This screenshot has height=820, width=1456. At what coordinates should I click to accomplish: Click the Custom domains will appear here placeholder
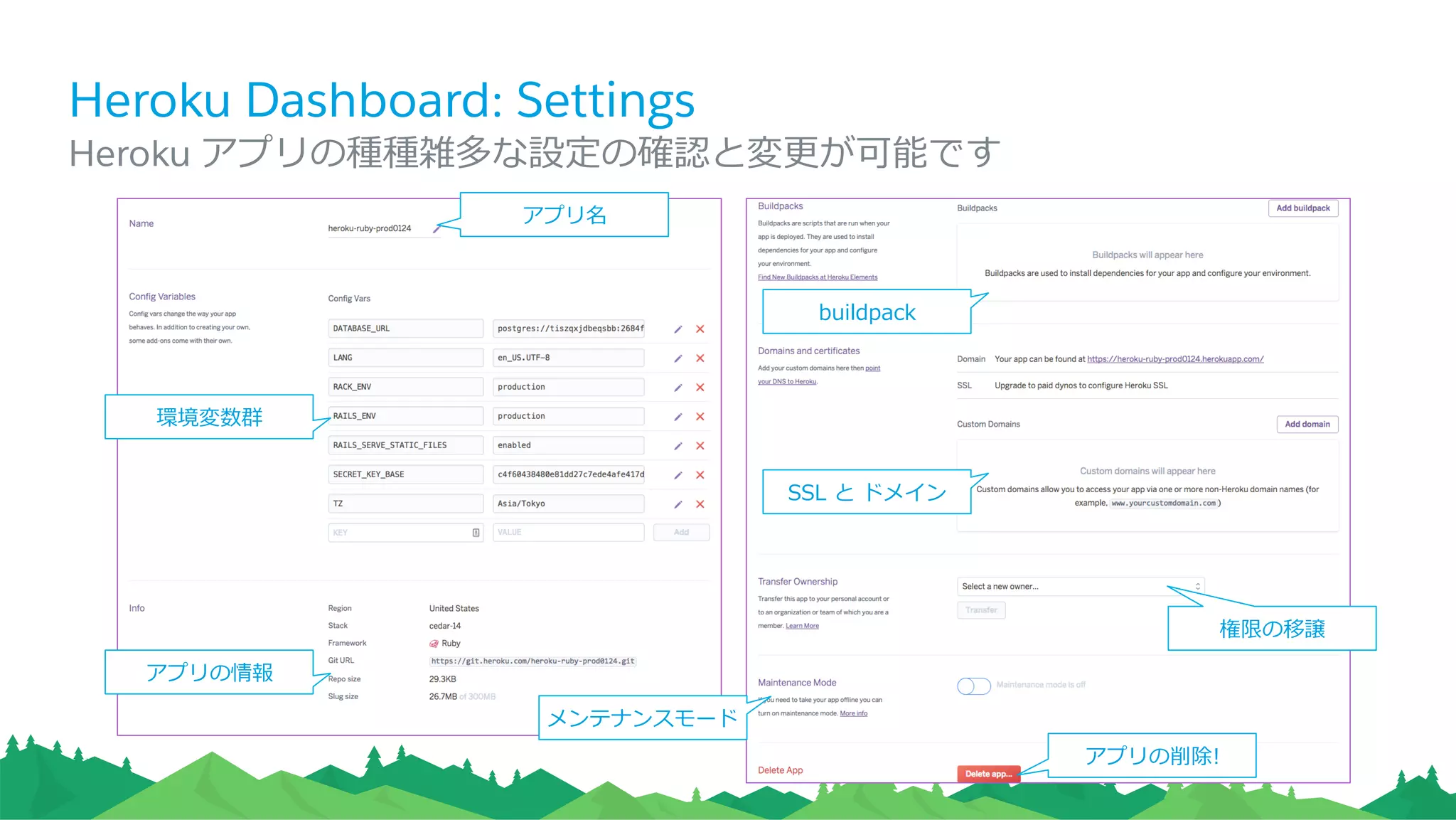[x=1147, y=472]
